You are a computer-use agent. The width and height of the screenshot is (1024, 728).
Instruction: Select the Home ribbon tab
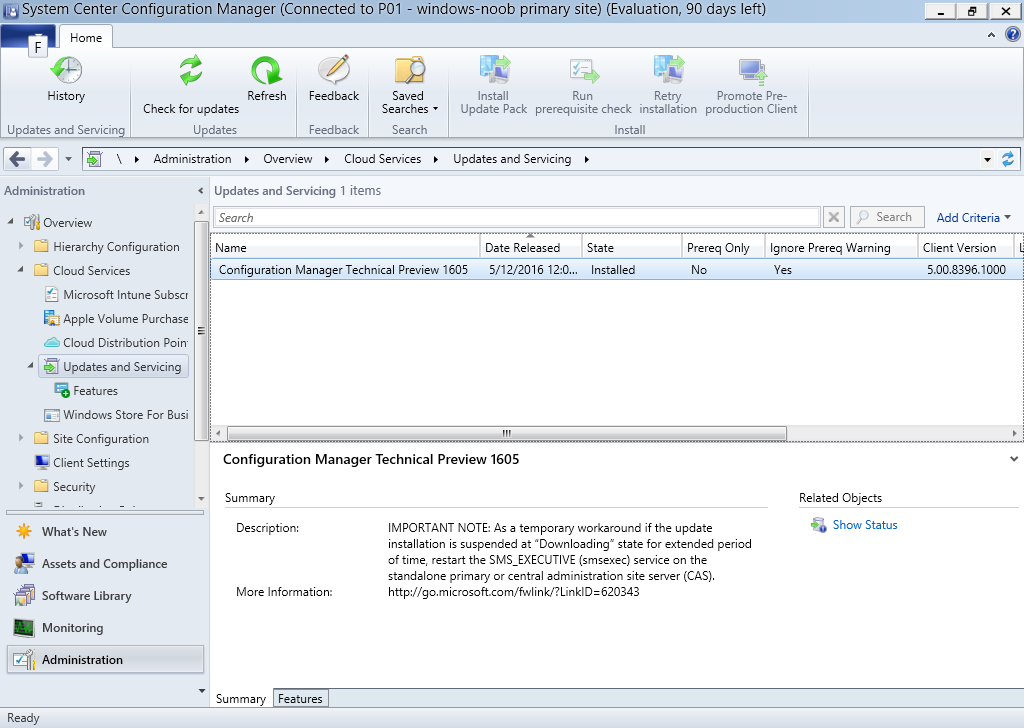86,38
